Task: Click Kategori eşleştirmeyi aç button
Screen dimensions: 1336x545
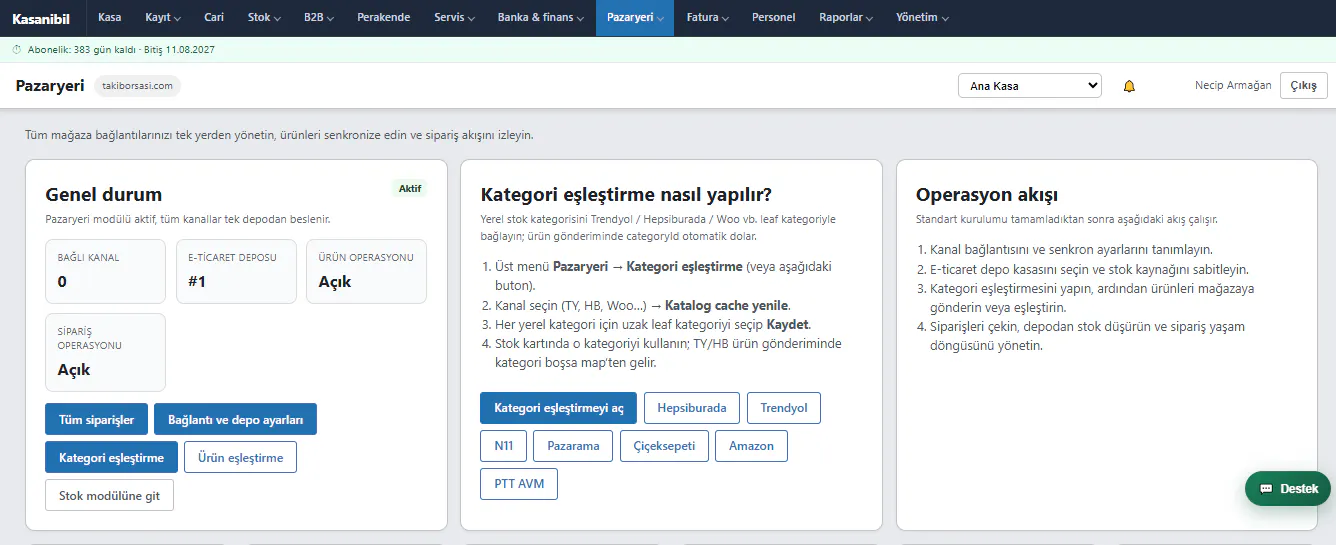Action: 558,408
